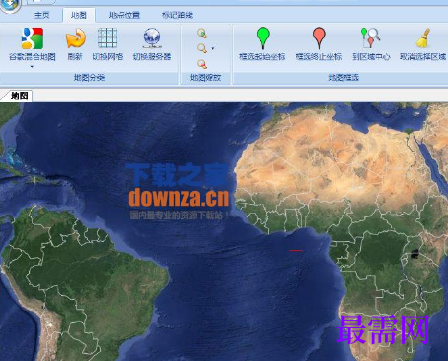Select the 地图 document tab above the map
Viewport: 448px width, 361px height.
tap(19, 96)
